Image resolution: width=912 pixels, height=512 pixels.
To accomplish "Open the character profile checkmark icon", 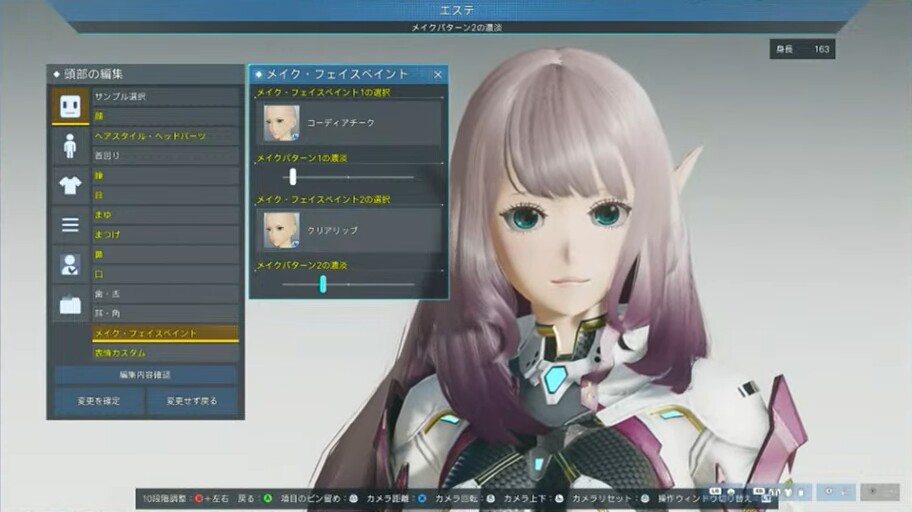I will point(70,264).
